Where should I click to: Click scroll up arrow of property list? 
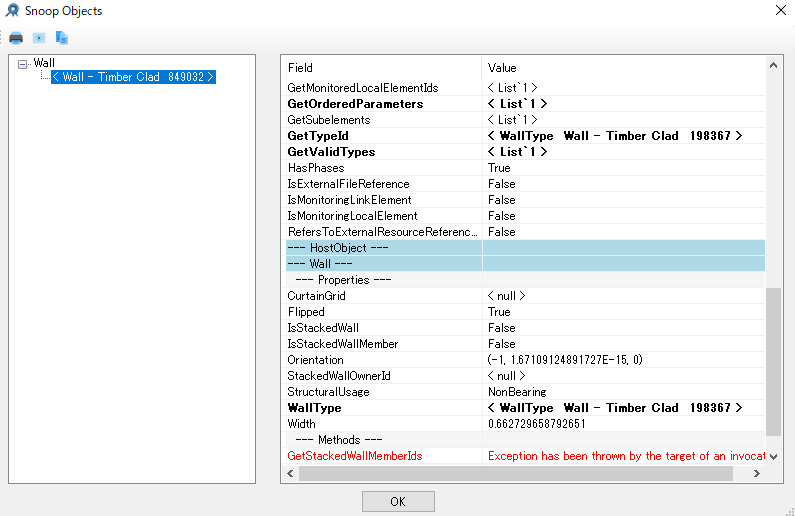click(x=773, y=65)
